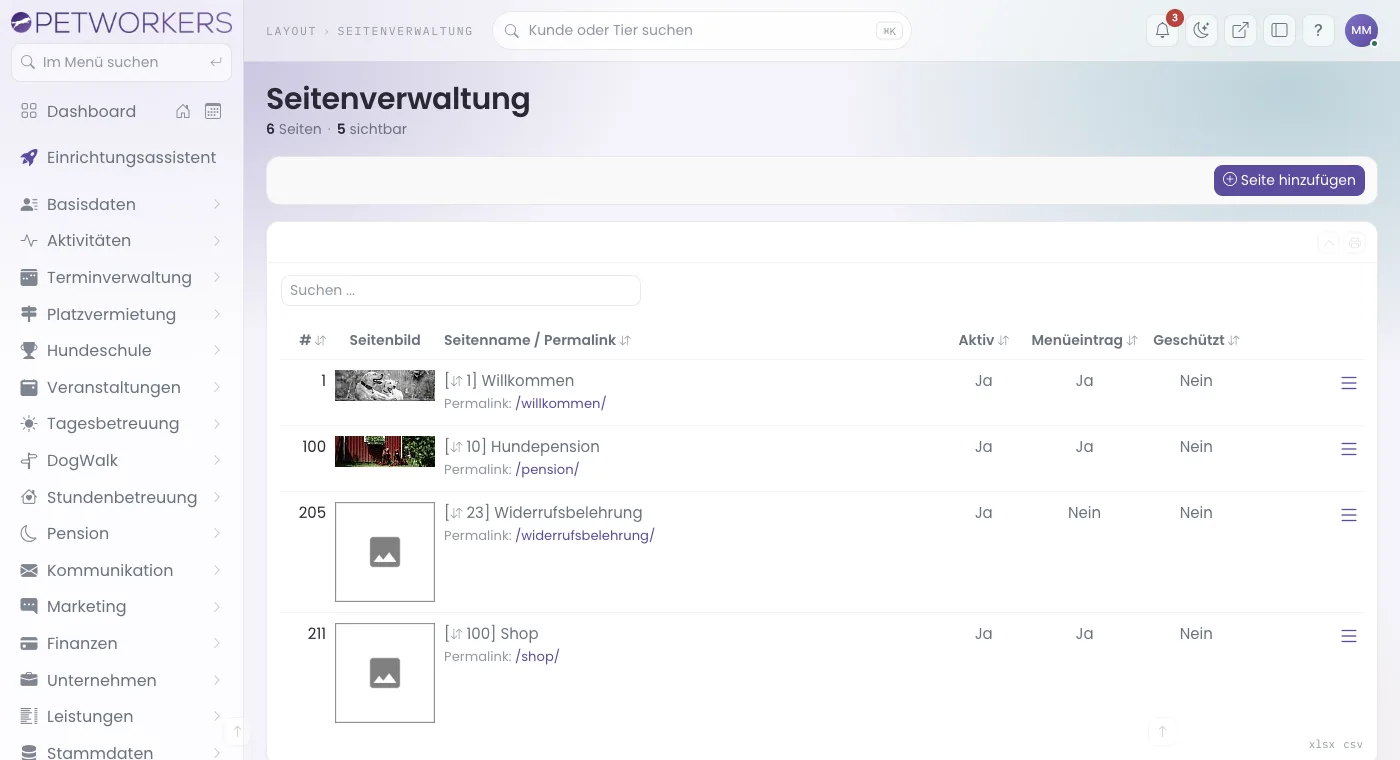
Task: Open the row menu for Widerrufsbelehrung
Action: point(1349,515)
